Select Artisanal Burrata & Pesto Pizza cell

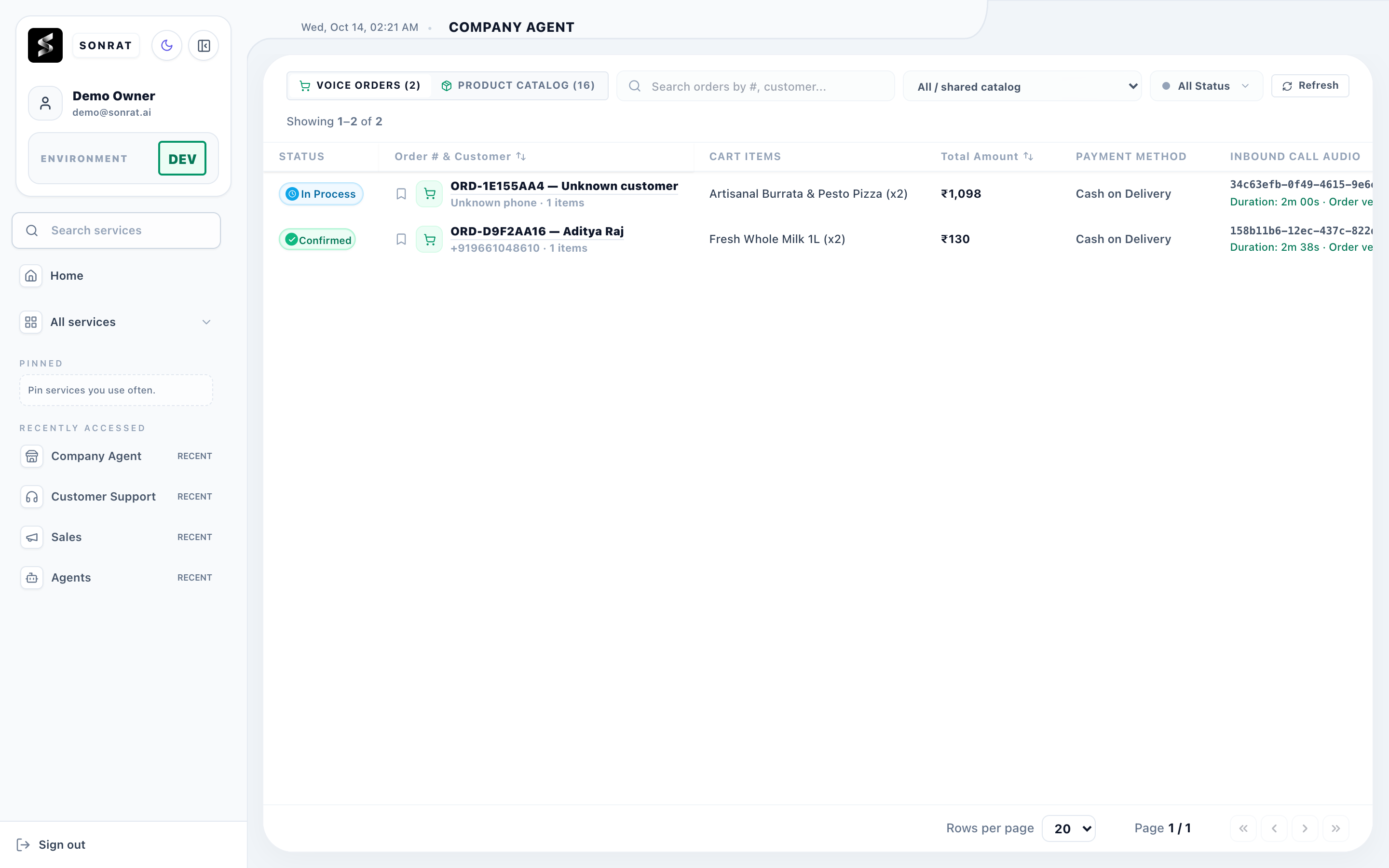pyautogui.click(x=808, y=194)
